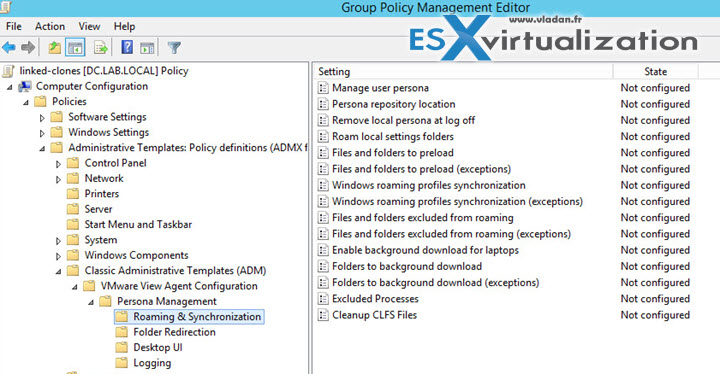Open the Help menu
This screenshot has width=720, height=374.
coord(124,26)
